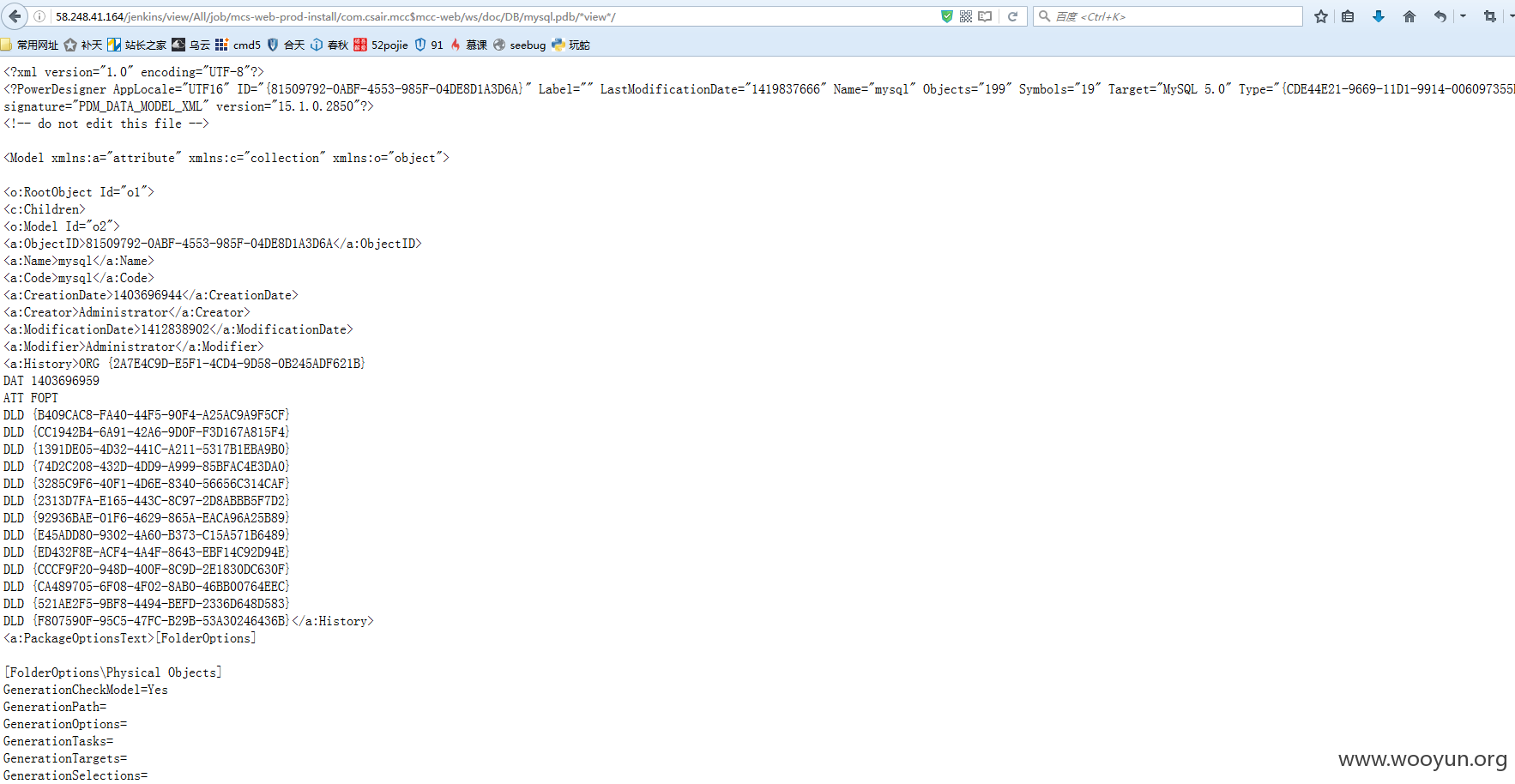
Task: Click the green security shield icon
Action: [x=947, y=16]
